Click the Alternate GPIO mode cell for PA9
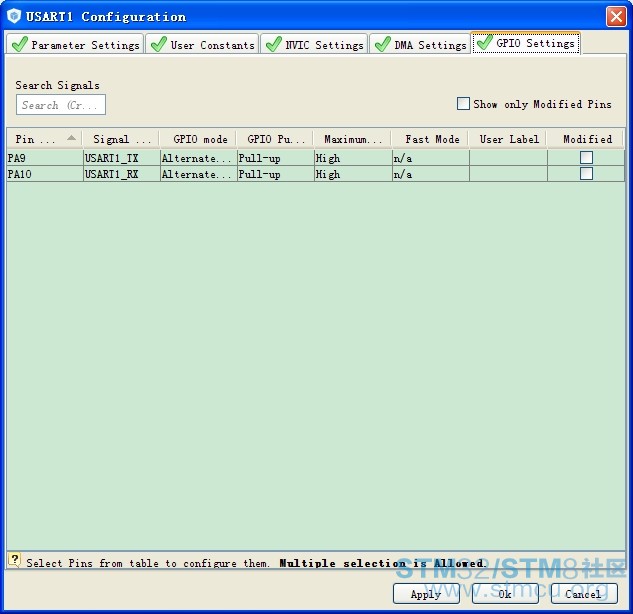Viewport: 633px width, 614px height. 198,158
